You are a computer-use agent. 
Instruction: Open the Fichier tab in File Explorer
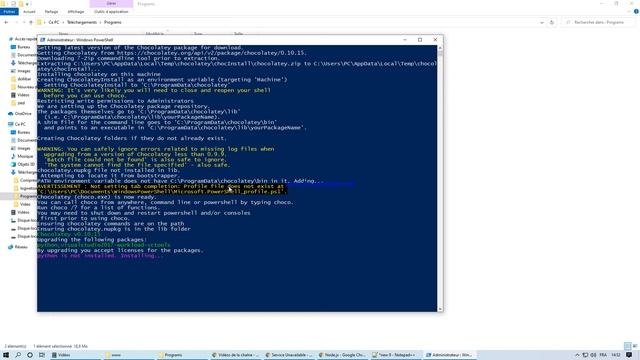coord(9,12)
